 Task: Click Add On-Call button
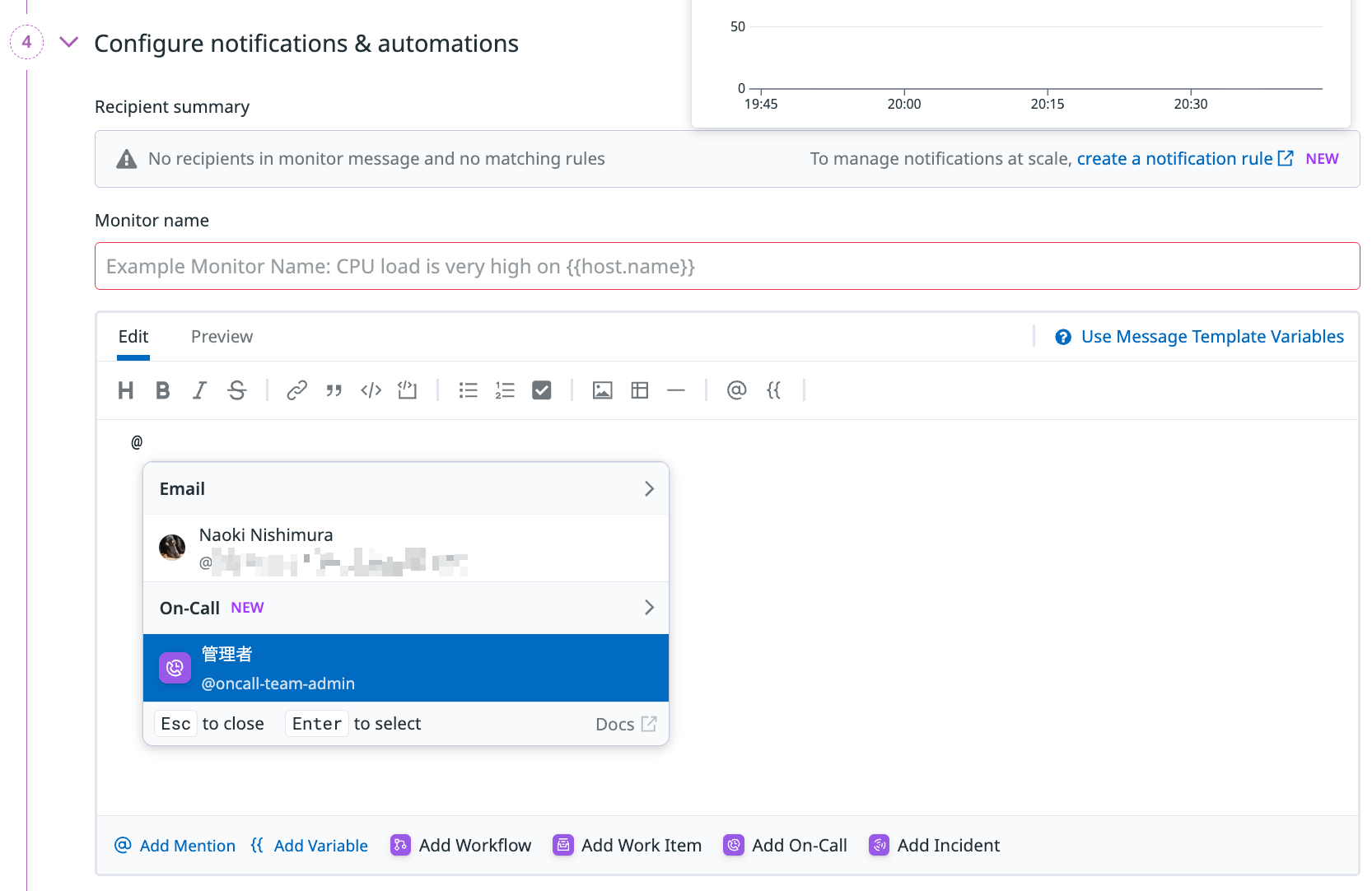(x=786, y=846)
